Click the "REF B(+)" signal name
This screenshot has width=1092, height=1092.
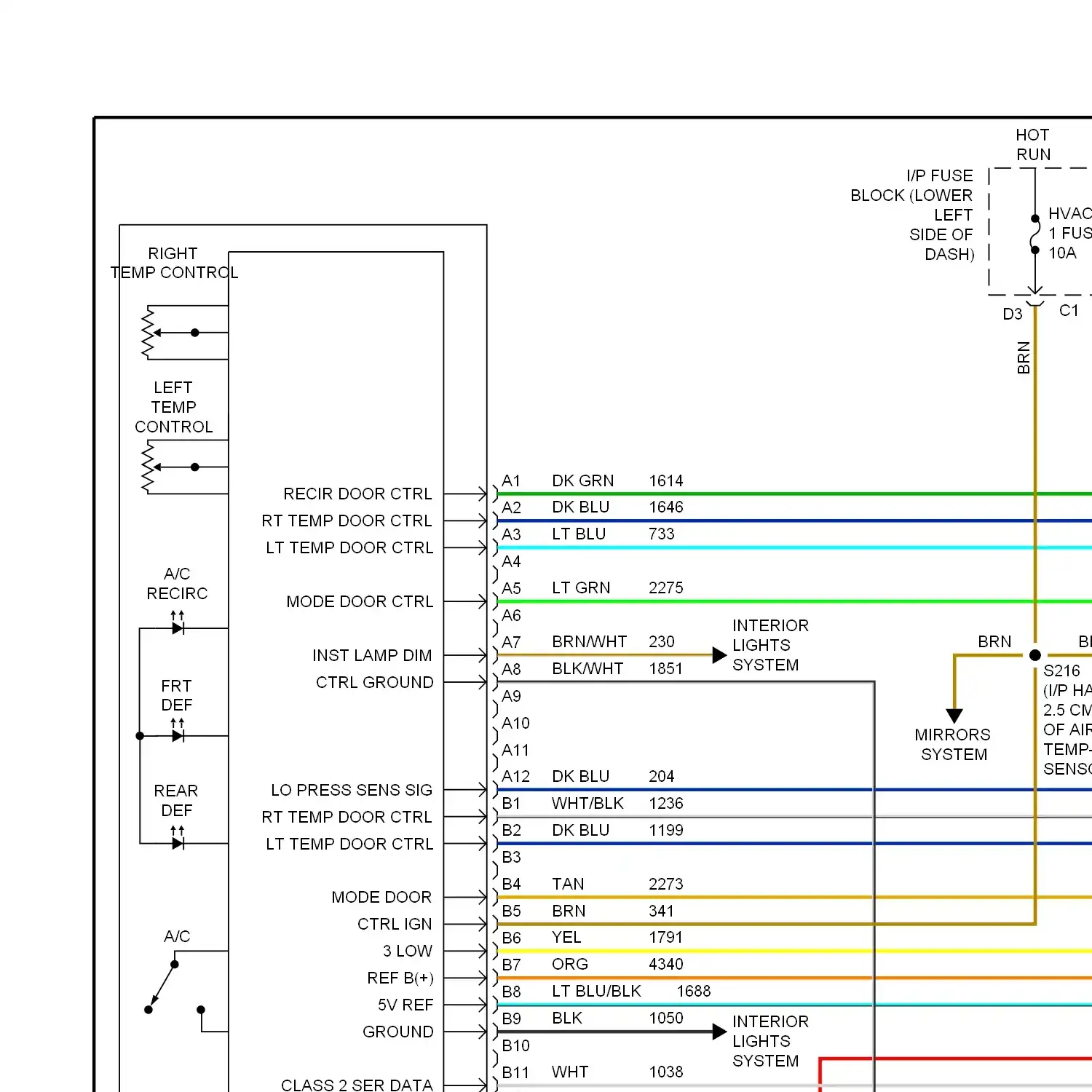point(400,978)
